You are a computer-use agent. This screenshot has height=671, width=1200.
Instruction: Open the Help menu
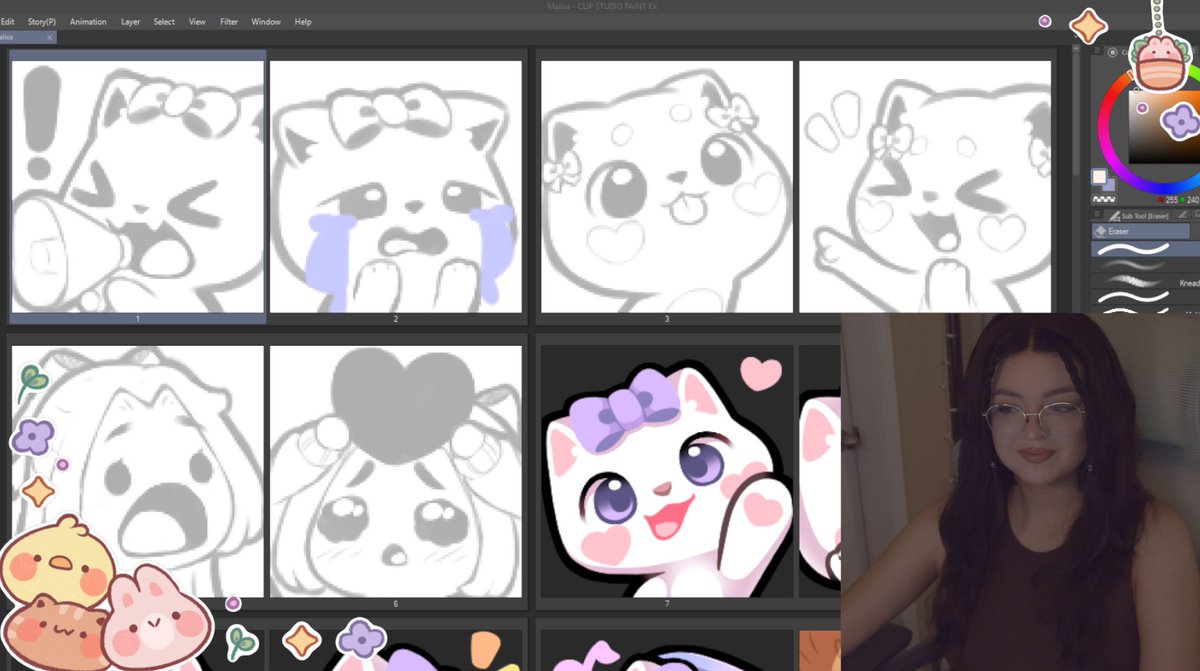tap(303, 21)
